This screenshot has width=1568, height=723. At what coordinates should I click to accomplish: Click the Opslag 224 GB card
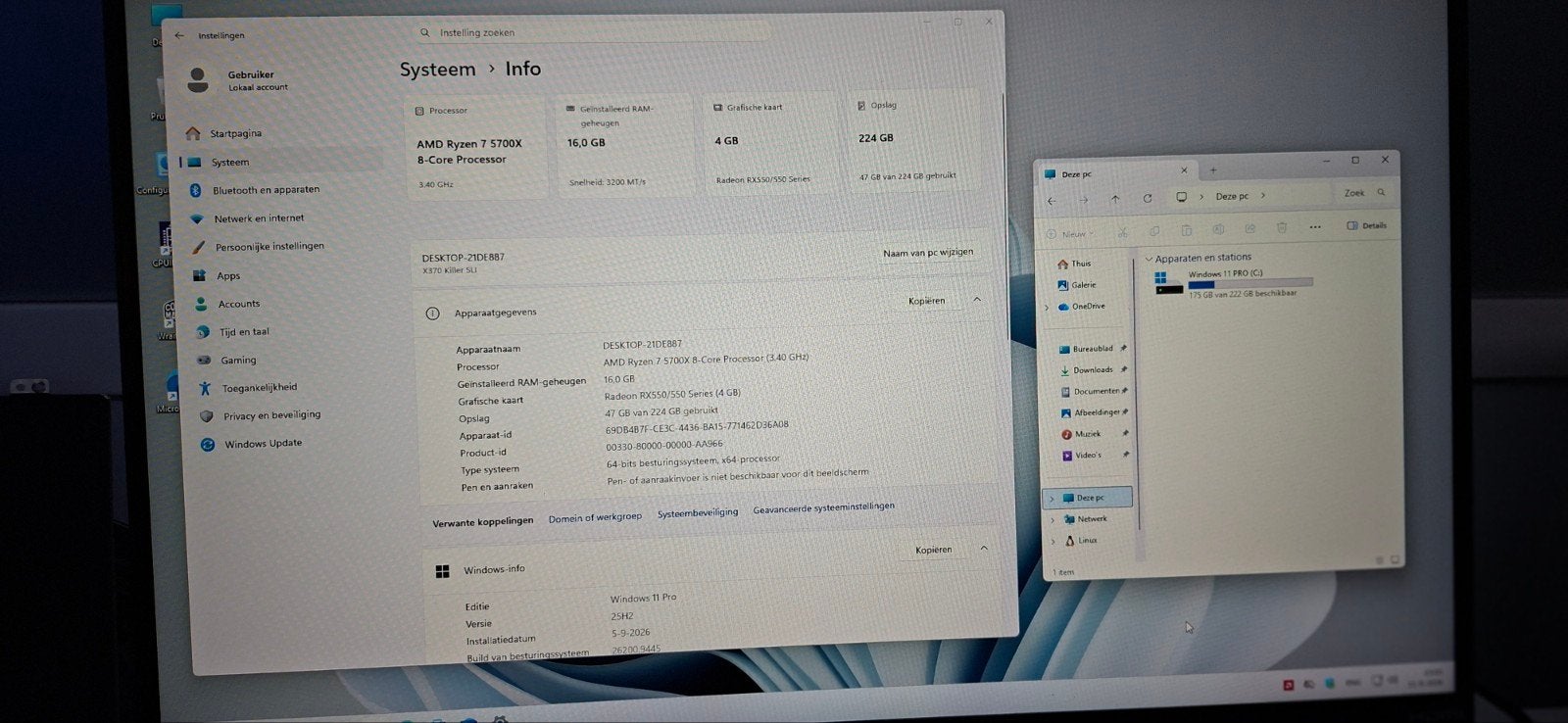pyautogui.click(x=912, y=140)
